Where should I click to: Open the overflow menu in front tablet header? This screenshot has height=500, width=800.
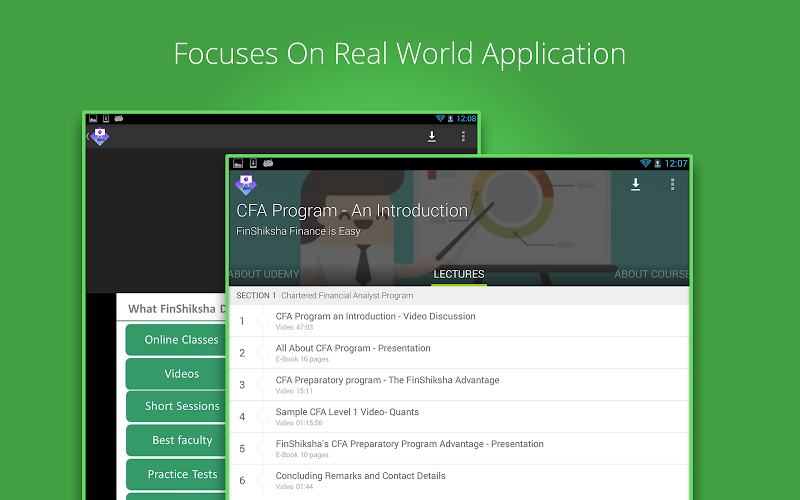click(x=672, y=185)
